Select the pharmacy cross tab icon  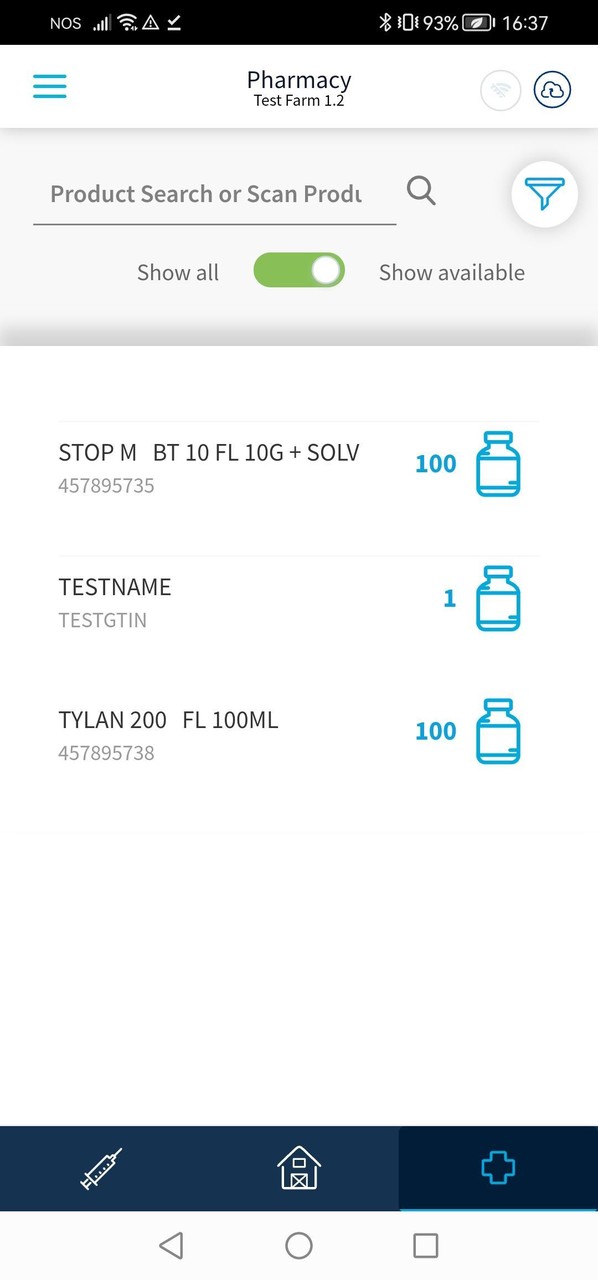(x=497, y=1167)
